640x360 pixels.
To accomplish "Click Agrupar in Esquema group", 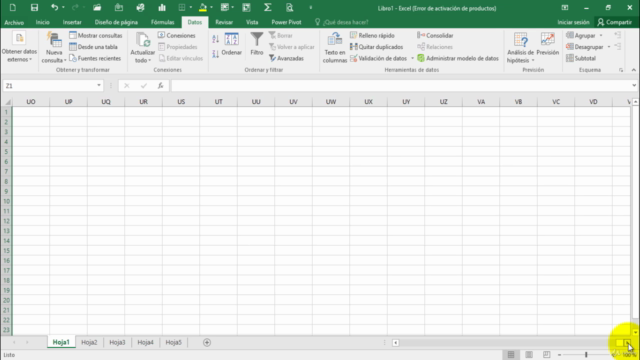I will (x=580, y=36).
